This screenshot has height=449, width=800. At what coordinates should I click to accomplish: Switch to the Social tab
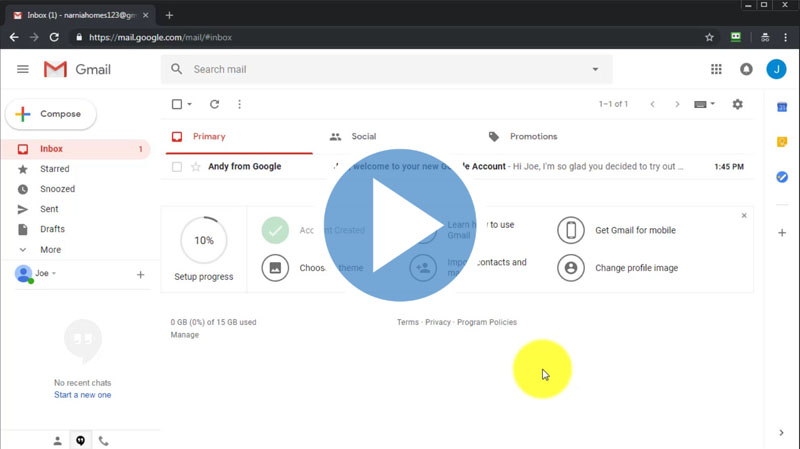(363, 136)
